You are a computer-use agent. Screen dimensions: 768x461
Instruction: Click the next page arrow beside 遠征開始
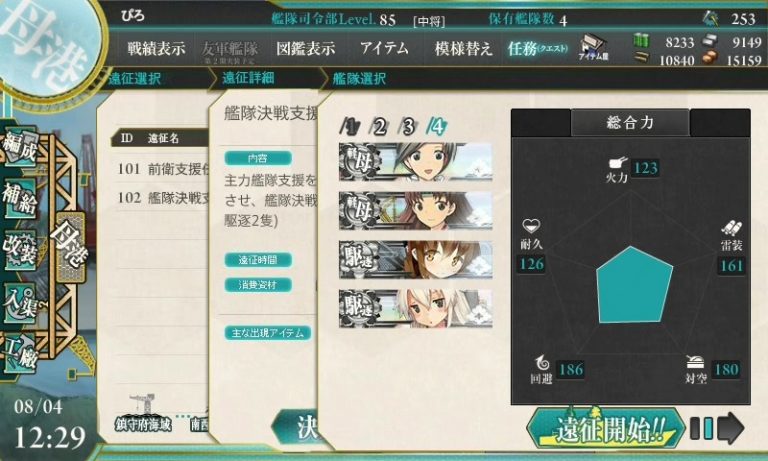pos(730,428)
